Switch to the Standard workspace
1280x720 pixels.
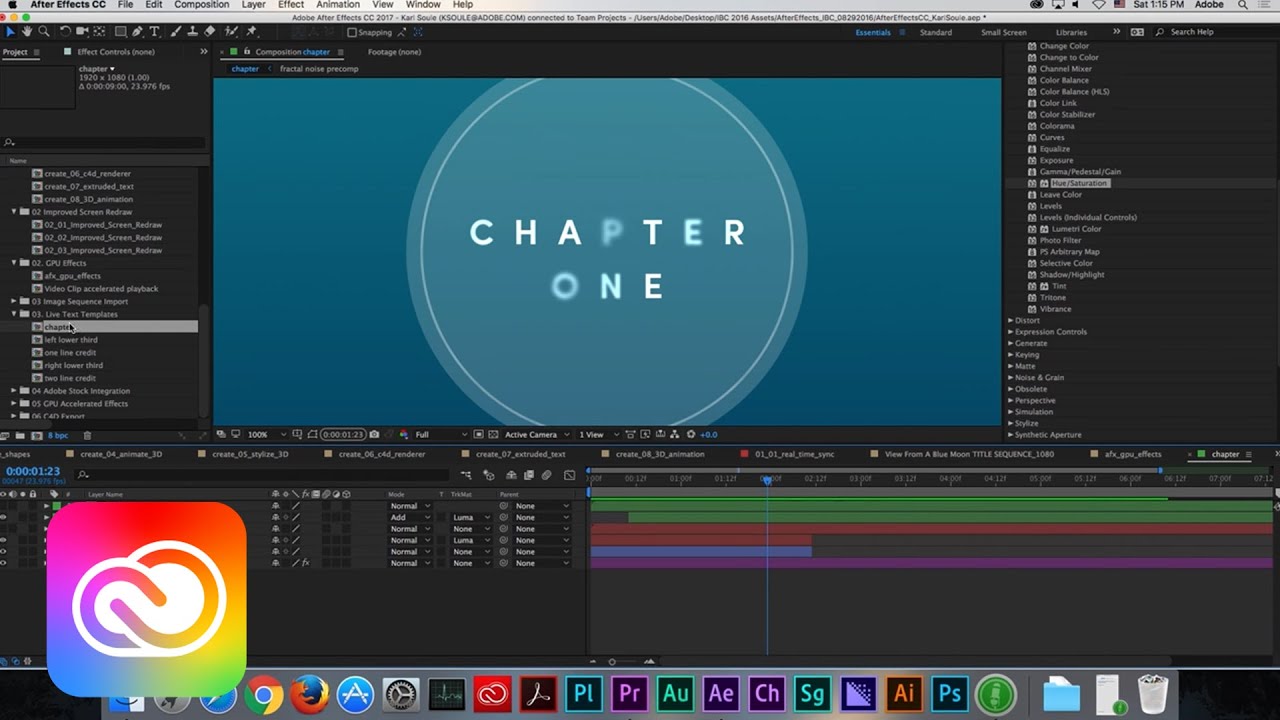pyautogui.click(x=936, y=32)
